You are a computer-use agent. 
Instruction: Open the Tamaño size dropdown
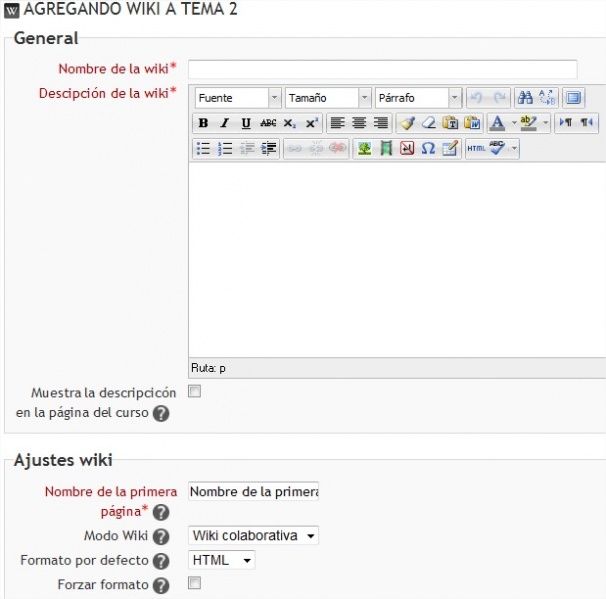328,98
